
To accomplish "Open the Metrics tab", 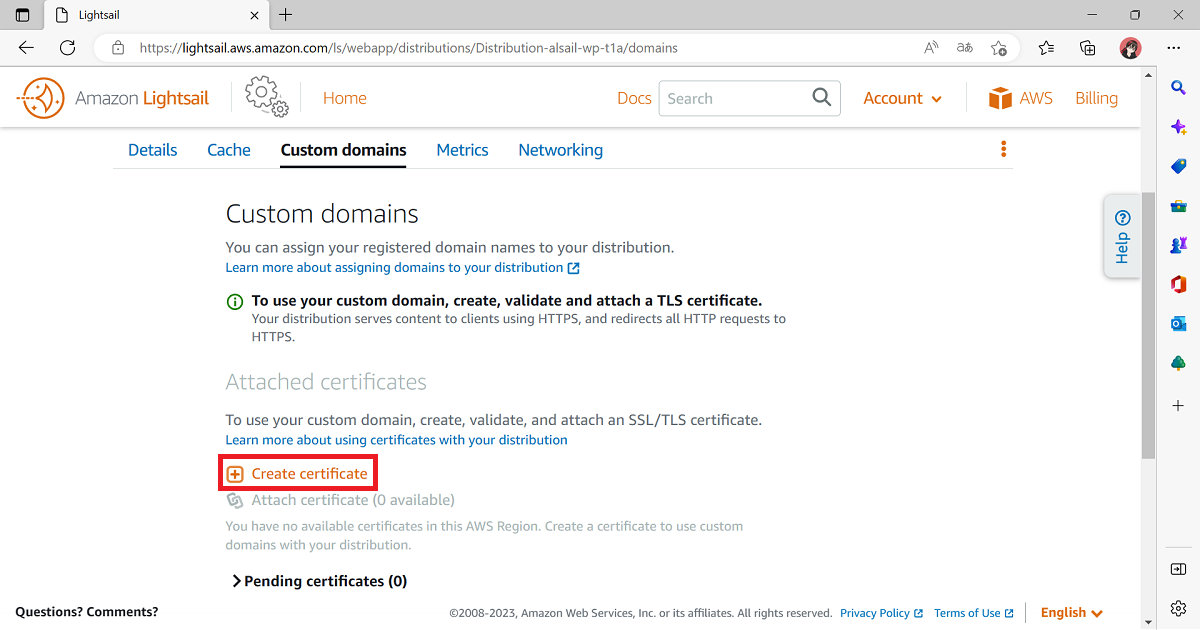I will coord(462,149).
